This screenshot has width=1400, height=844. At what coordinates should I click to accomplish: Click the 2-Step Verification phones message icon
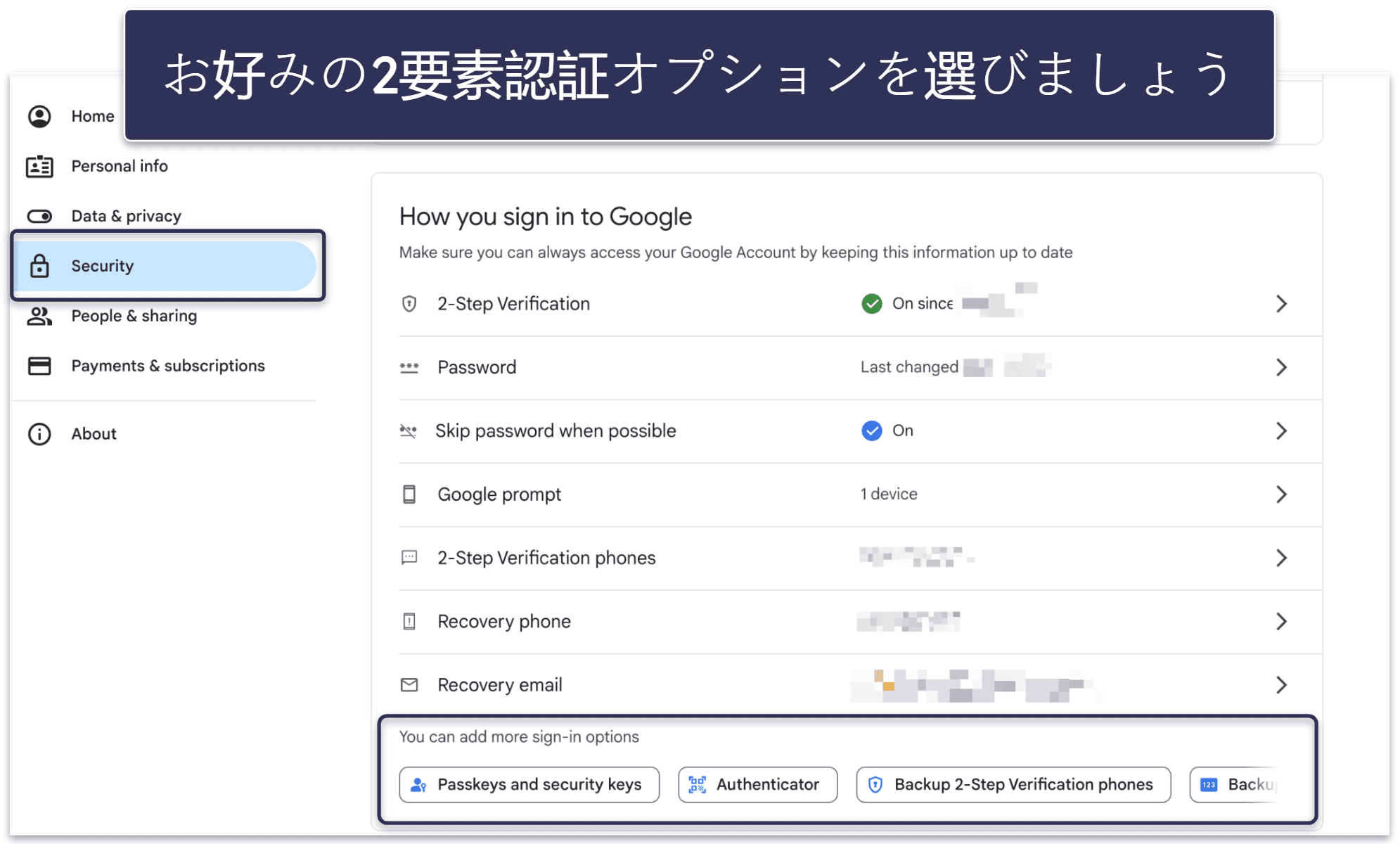(x=409, y=558)
